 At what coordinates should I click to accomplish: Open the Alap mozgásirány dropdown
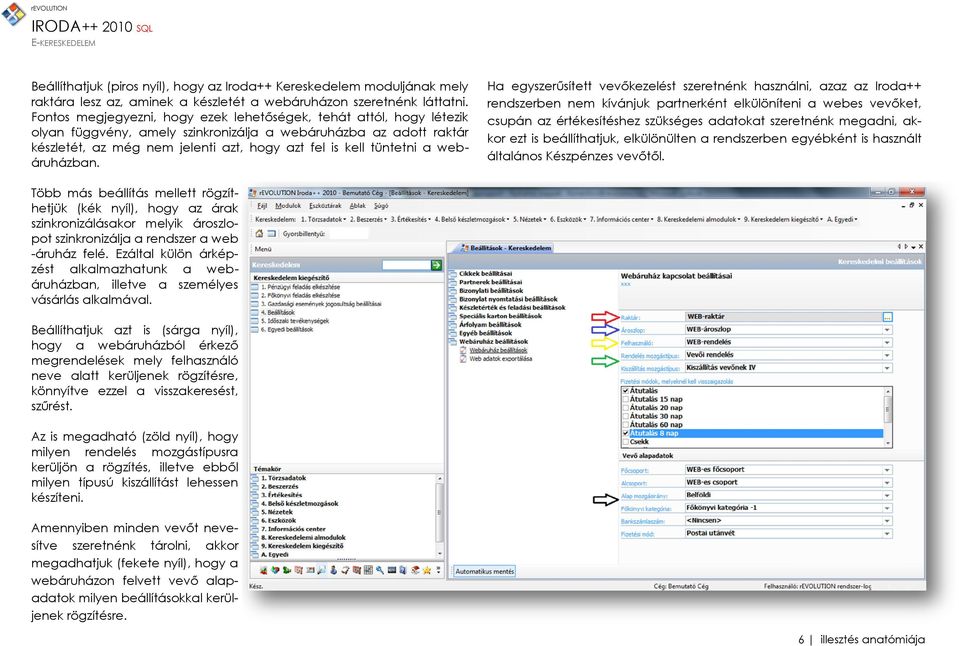[x=887, y=496]
